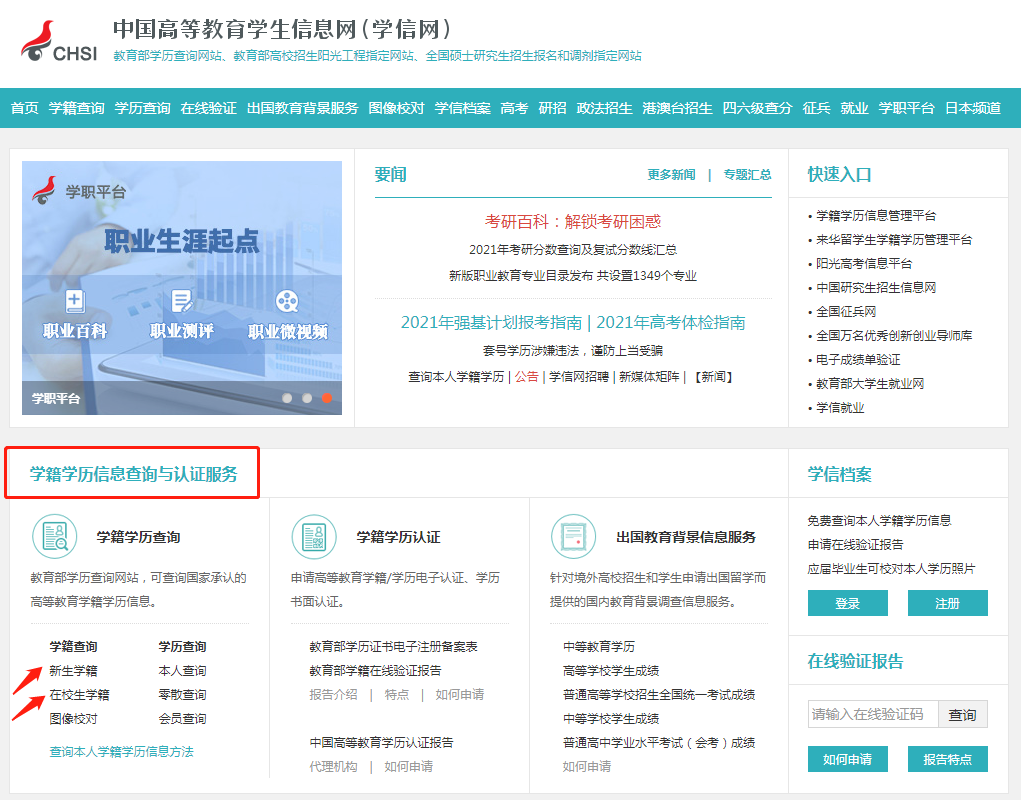Click the 如何申请 teal button

pos(847,759)
